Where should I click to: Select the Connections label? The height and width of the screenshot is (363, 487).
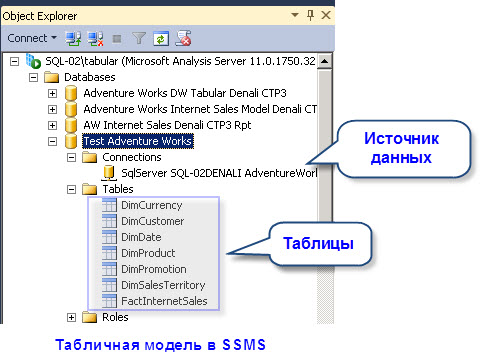tap(132, 157)
